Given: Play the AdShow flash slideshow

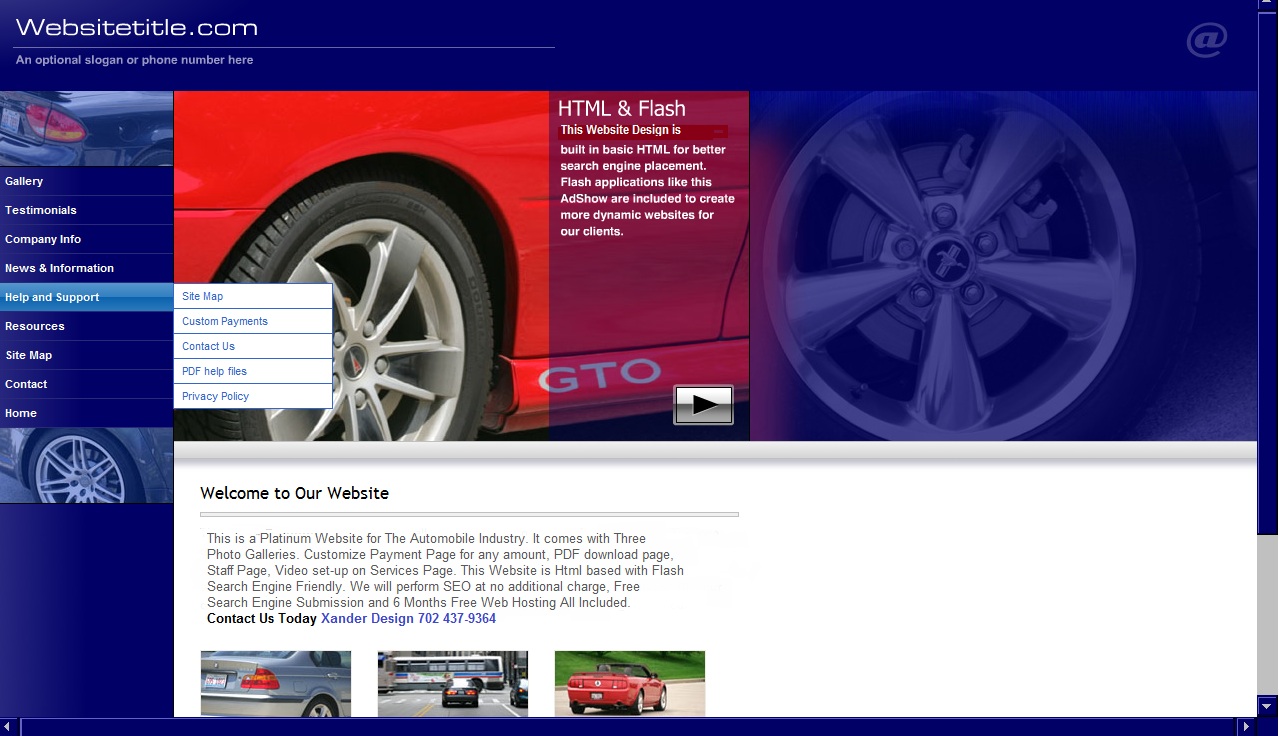Looking at the screenshot, I should (x=703, y=405).
